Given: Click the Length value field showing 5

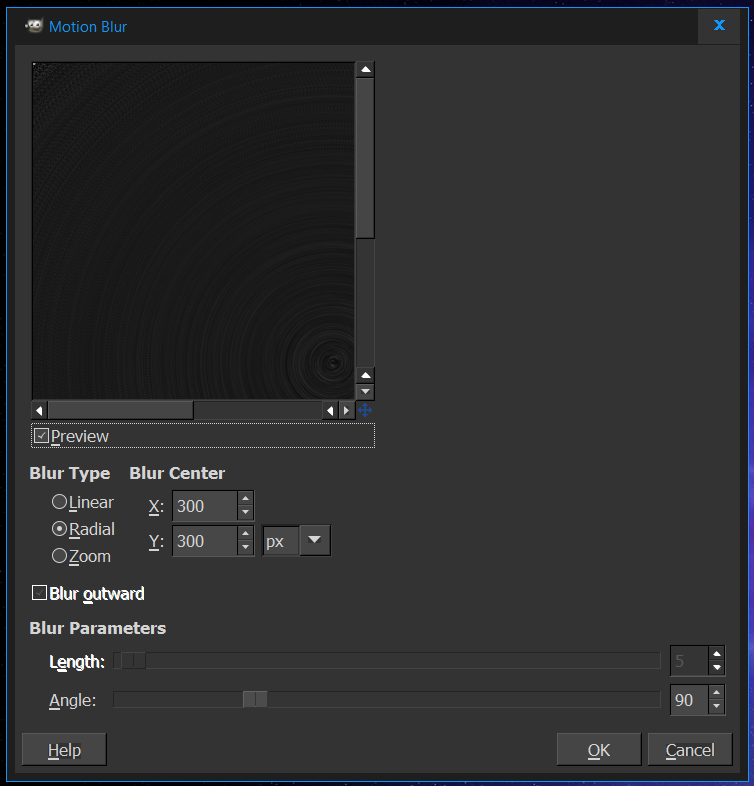Looking at the screenshot, I should [690, 661].
